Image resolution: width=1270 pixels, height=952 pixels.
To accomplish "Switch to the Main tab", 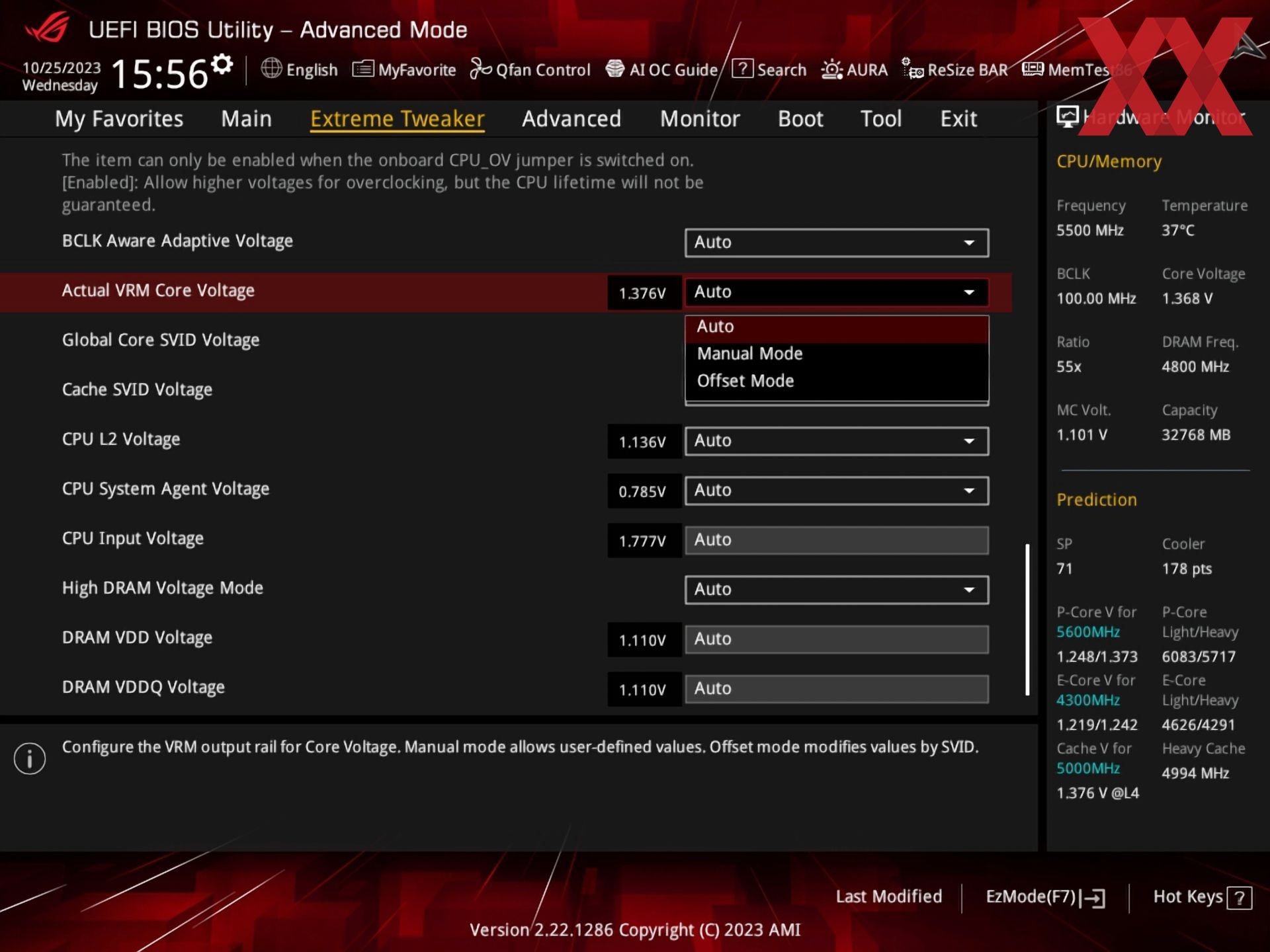I will pyautogui.click(x=246, y=119).
